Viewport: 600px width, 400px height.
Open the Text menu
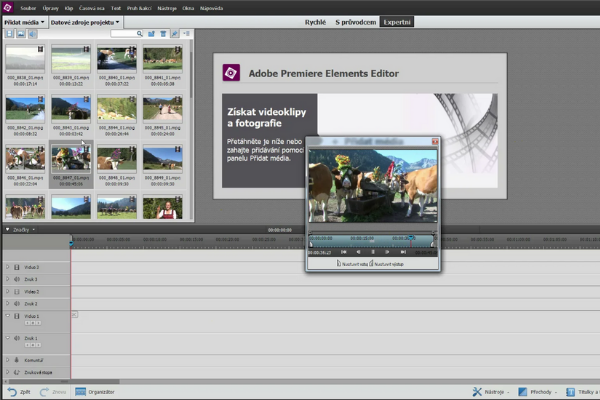116,8
